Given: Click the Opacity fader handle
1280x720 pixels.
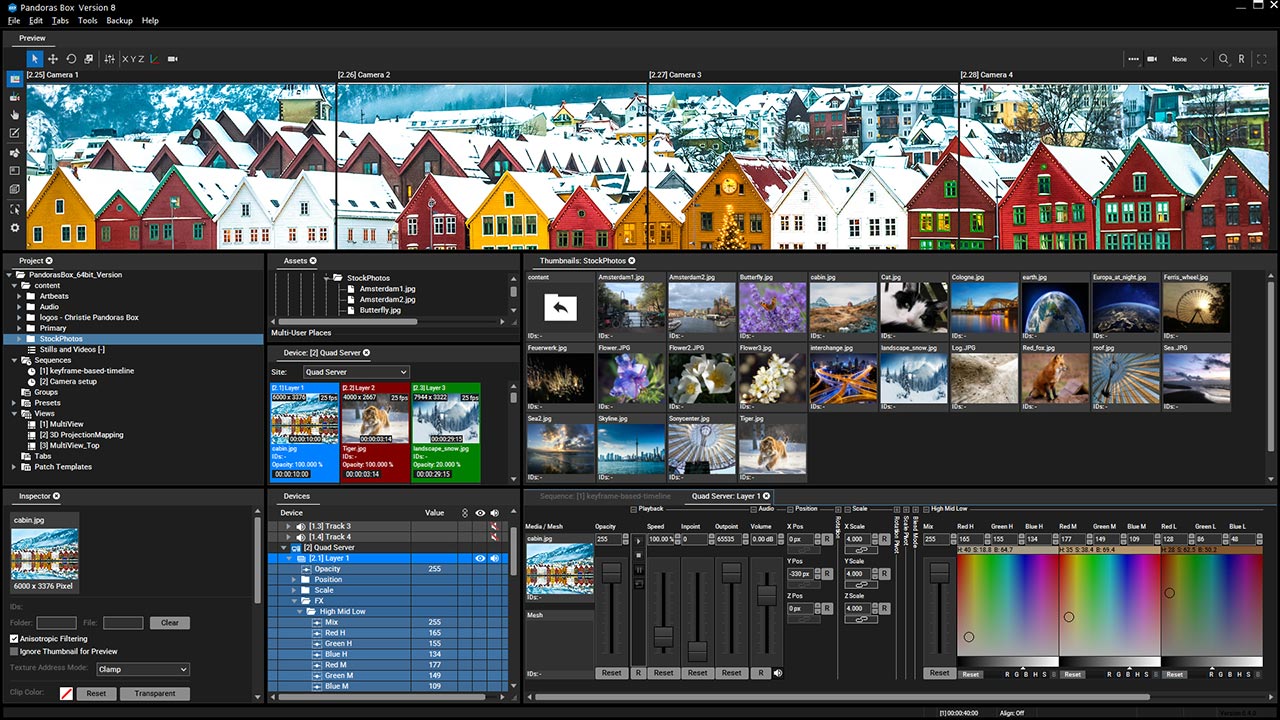Looking at the screenshot, I should coord(611,574).
